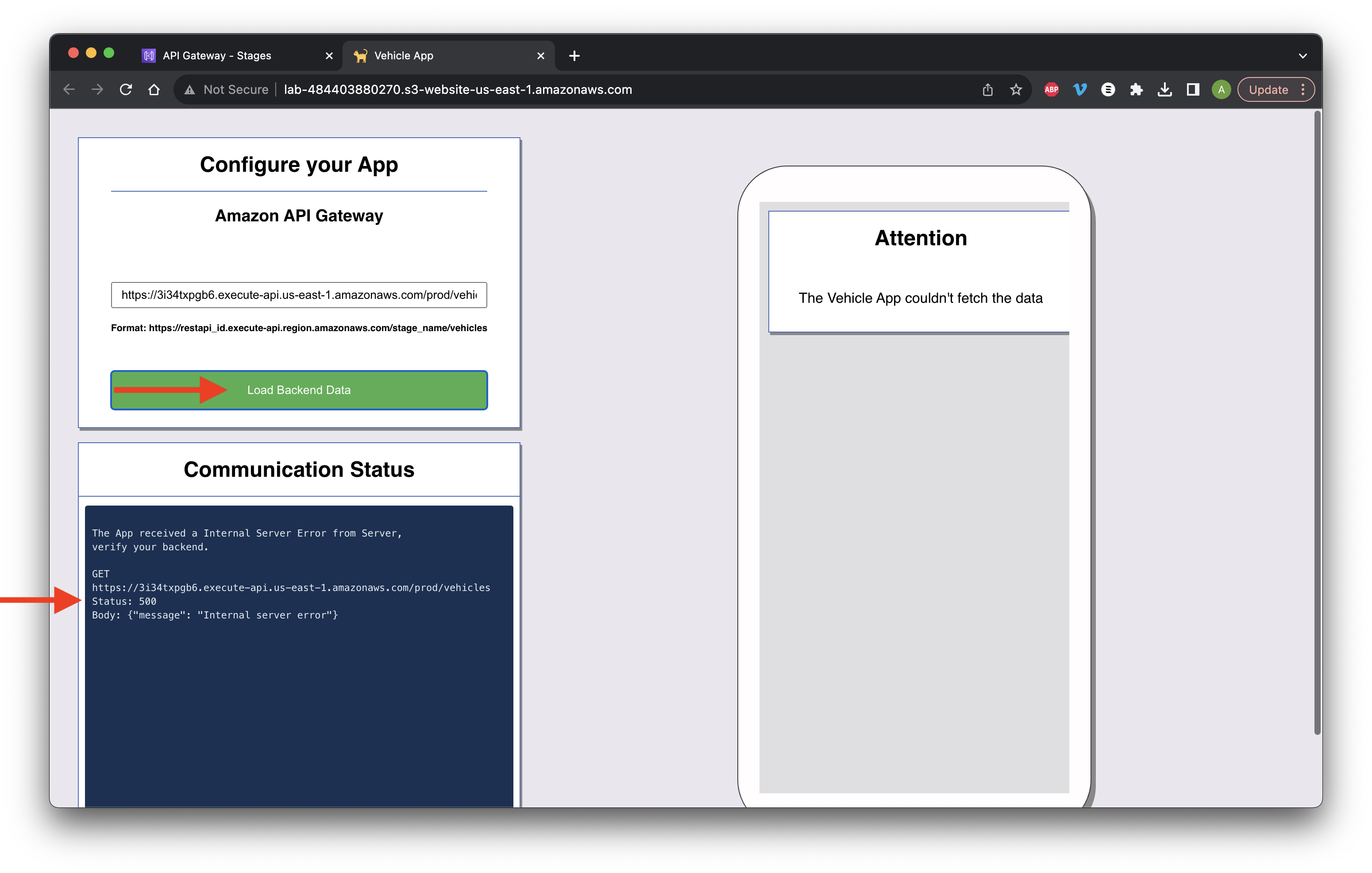Image resolution: width=1372 pixels, height=873 pixels.
Task: Open the extensions puzzle menu
Action: (x=1136, y=89)
